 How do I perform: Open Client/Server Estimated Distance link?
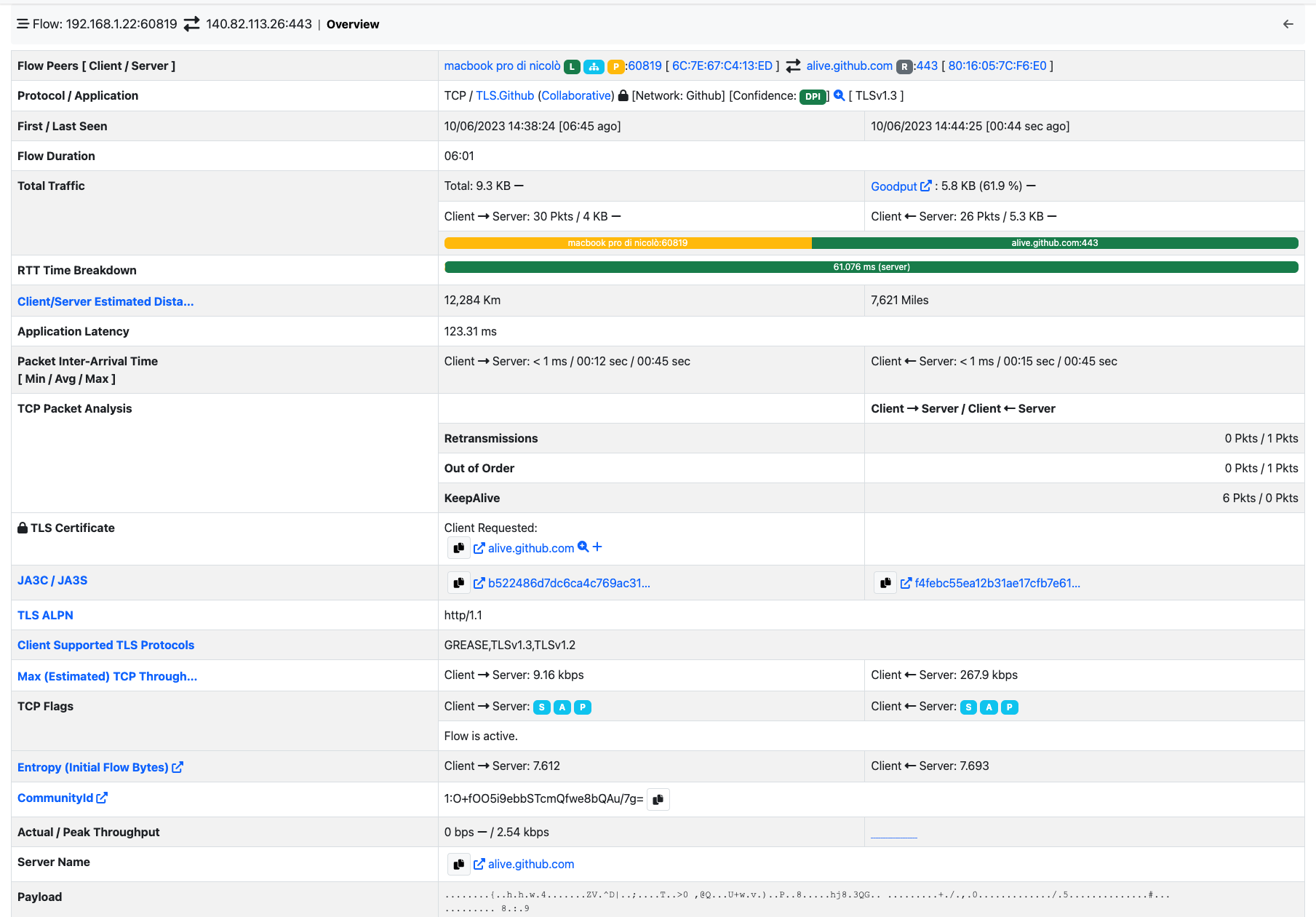pyautogui.click(x=105, y=301)
